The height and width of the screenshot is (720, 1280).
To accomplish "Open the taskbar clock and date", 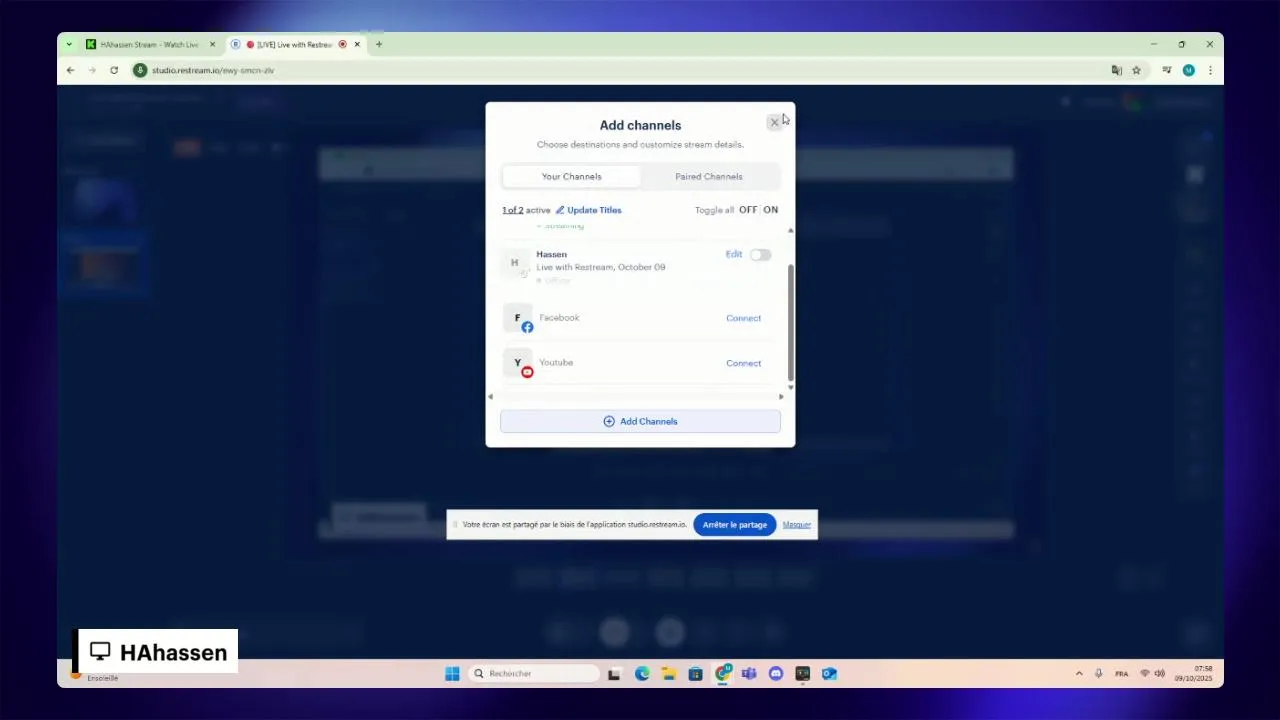I will (x=1194, y=674).
